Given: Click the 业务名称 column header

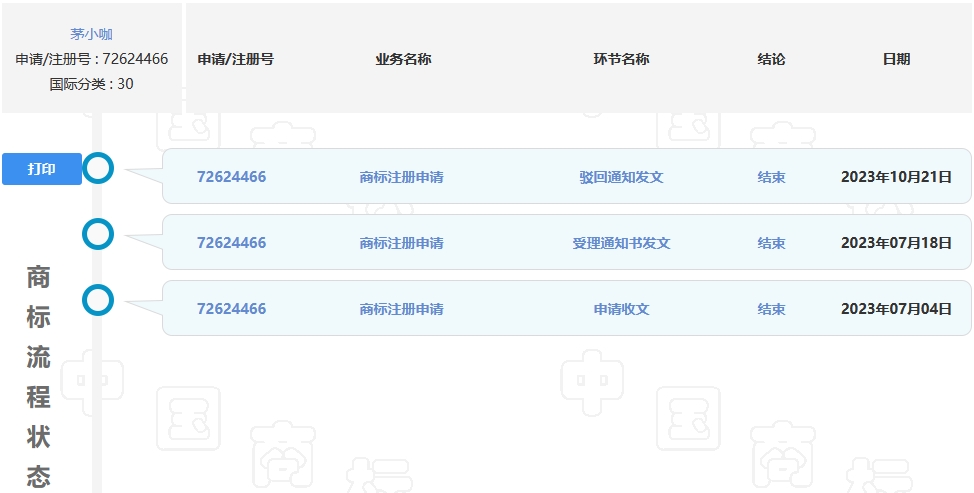Looking at the screenshot, I should pyautogui.click(x=403, y=59).
